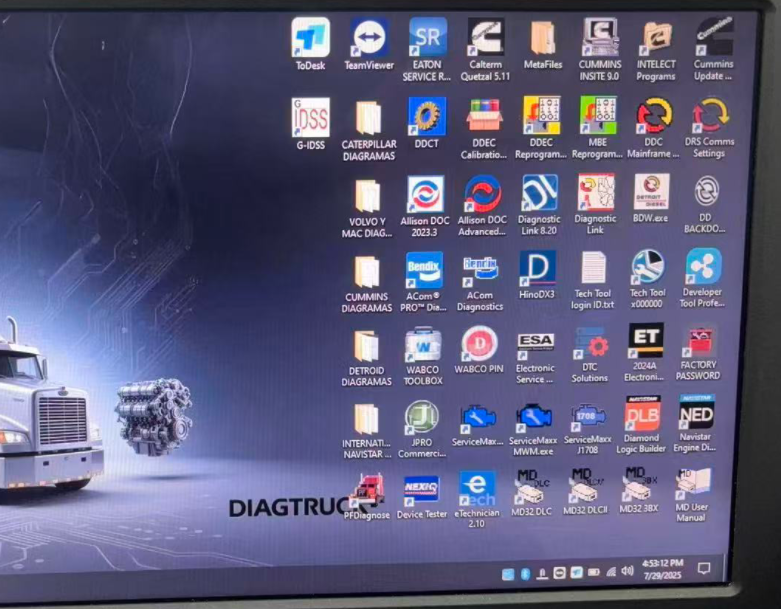
Task: Select the DDEC Reprogram... icon
Action: 541,127
